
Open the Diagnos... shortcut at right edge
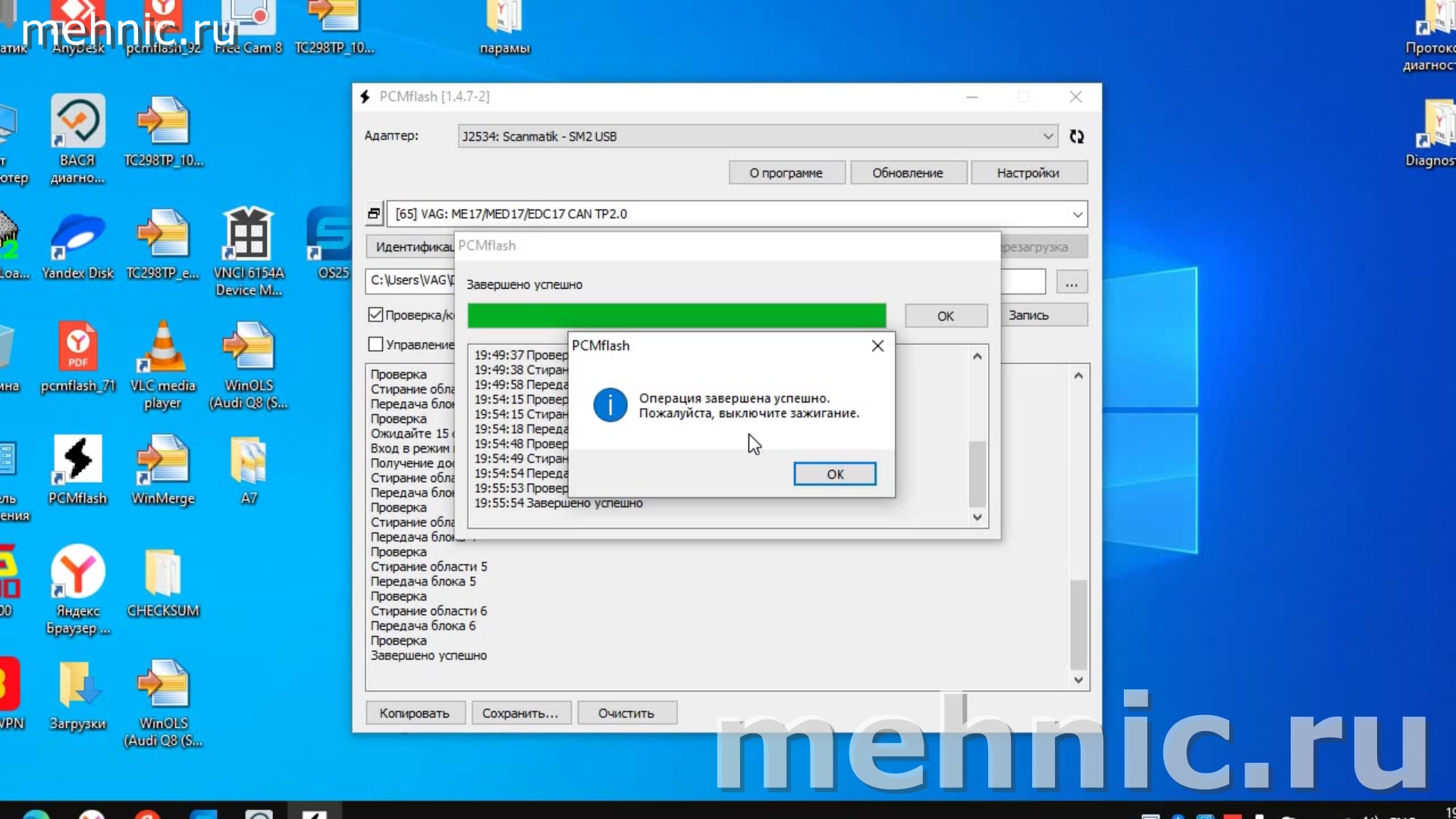point(1433,133)
